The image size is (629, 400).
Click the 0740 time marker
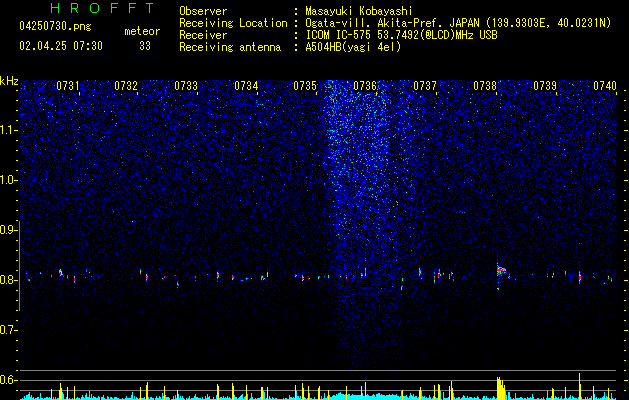point(605,86)
